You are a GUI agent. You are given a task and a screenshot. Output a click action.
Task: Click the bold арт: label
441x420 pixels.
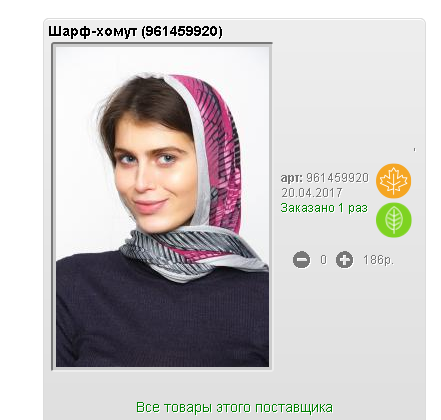(x=292, y=178)
